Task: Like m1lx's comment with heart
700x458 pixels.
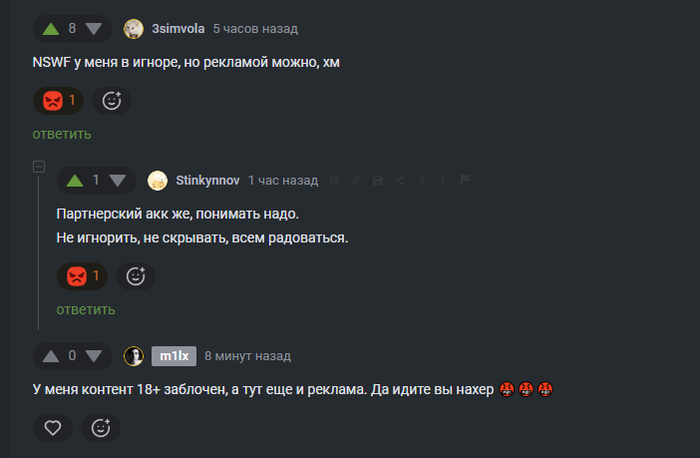Action: coord(53,428)
